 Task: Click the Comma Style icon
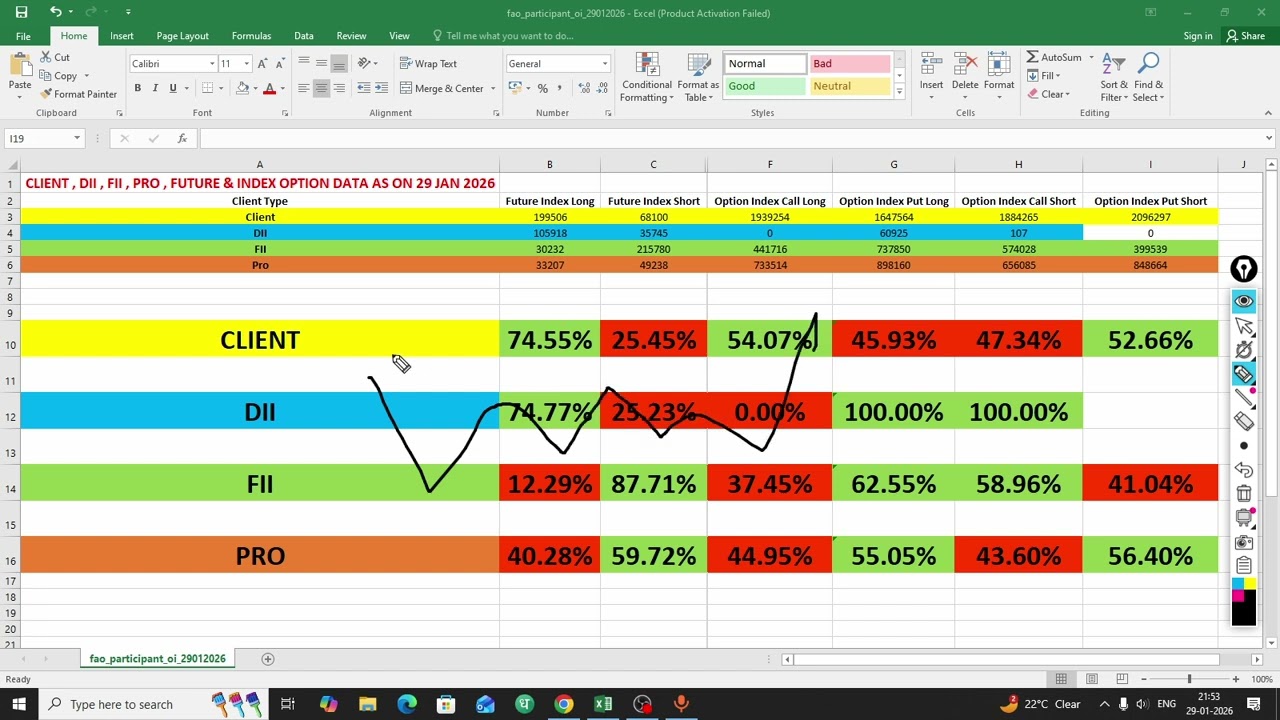[559, 88]
